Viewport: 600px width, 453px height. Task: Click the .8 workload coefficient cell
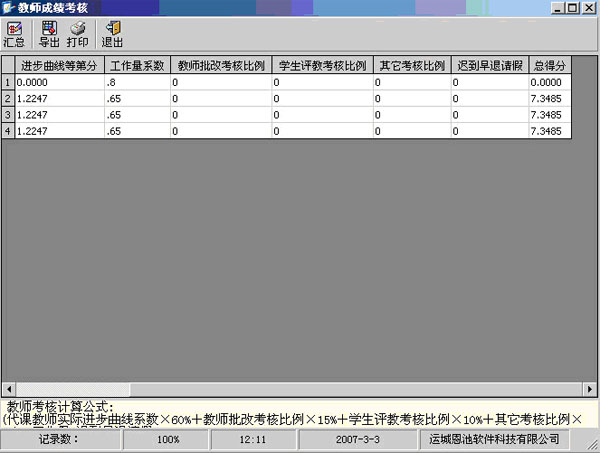137,83
